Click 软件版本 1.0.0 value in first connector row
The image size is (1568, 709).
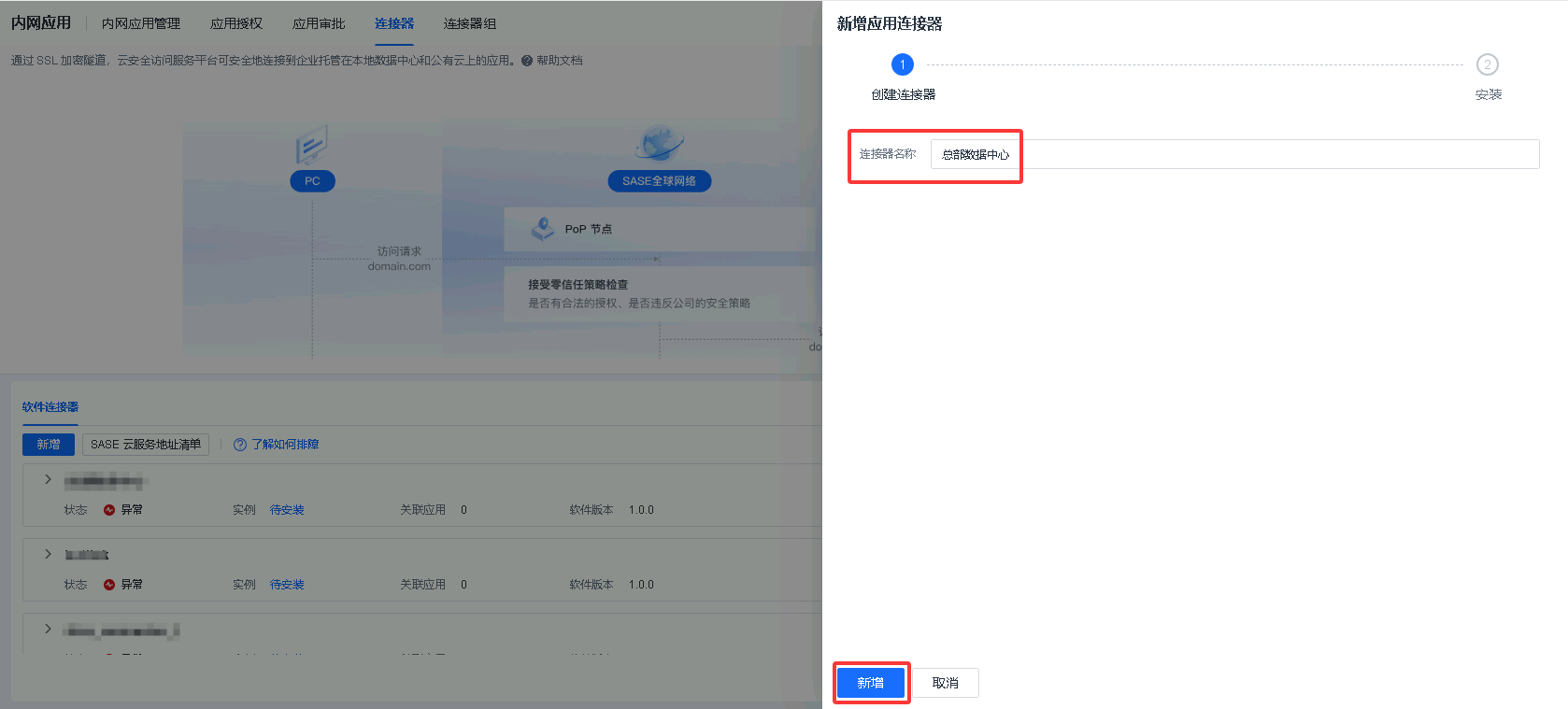click(x=641, y=510)
